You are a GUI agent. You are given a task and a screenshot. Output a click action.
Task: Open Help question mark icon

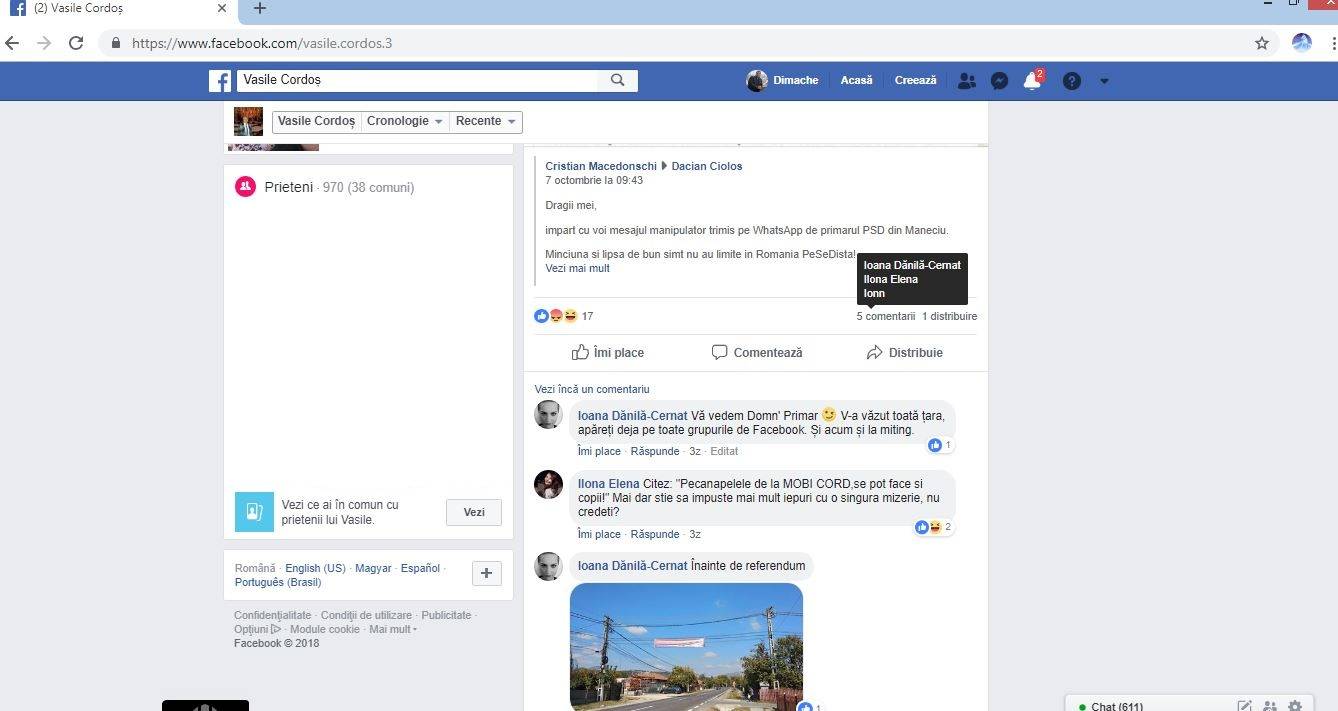click(1071, 81)
